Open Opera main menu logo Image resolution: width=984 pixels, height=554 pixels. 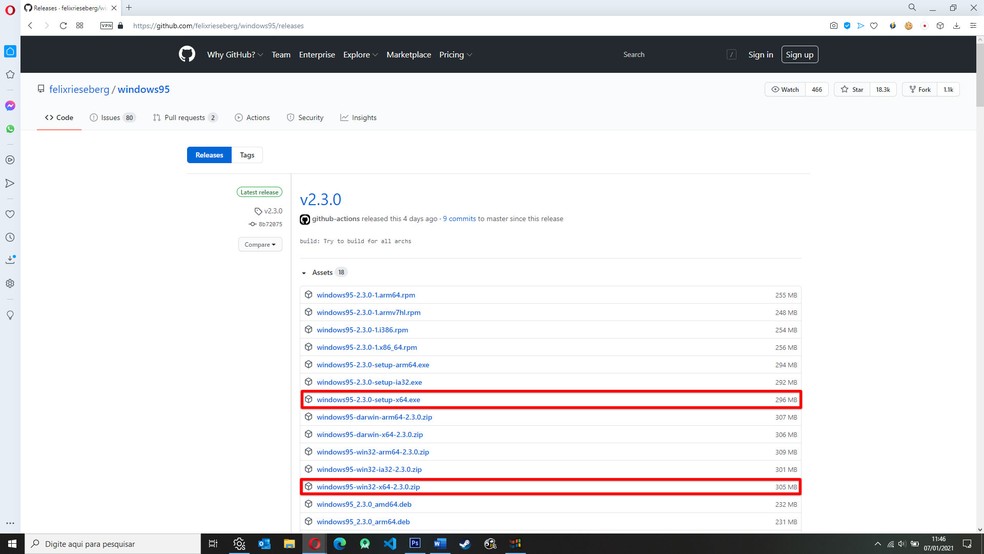10,10
